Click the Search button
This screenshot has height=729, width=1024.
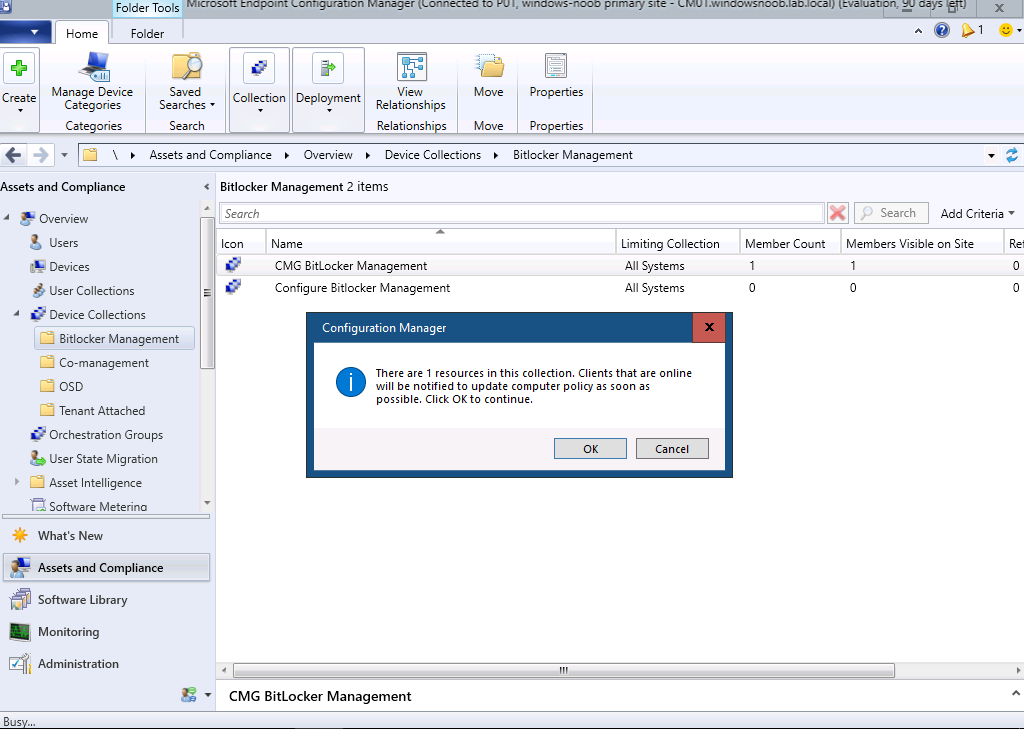pos(891,213)
